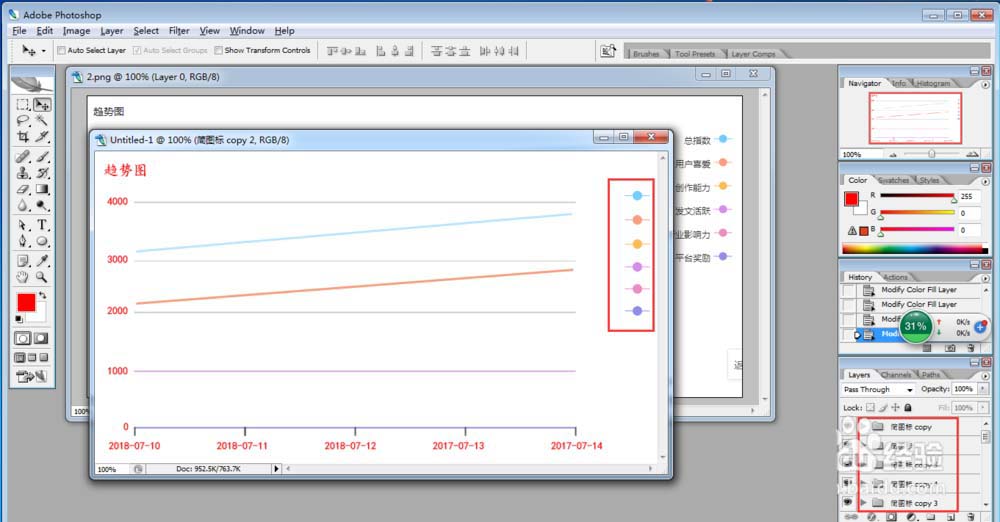Enable the Auto Select Layer checkbox
This screenshot has height=522, width=1000.
point(61,50)
